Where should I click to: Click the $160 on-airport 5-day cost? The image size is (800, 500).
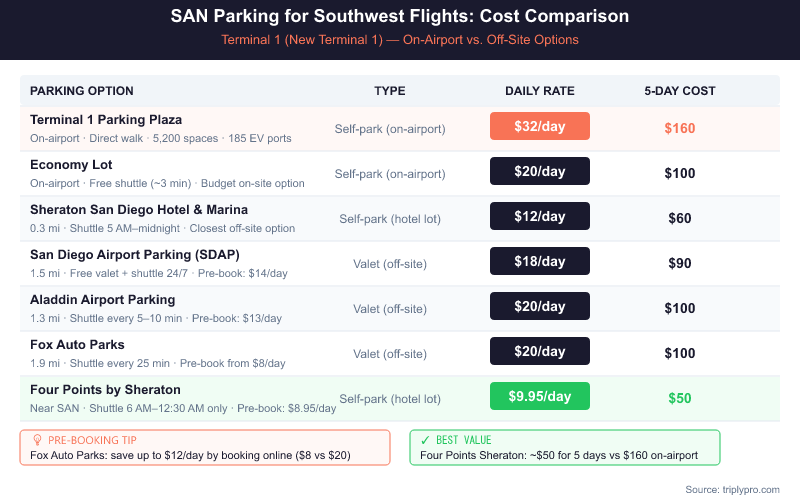coord(680,128)
